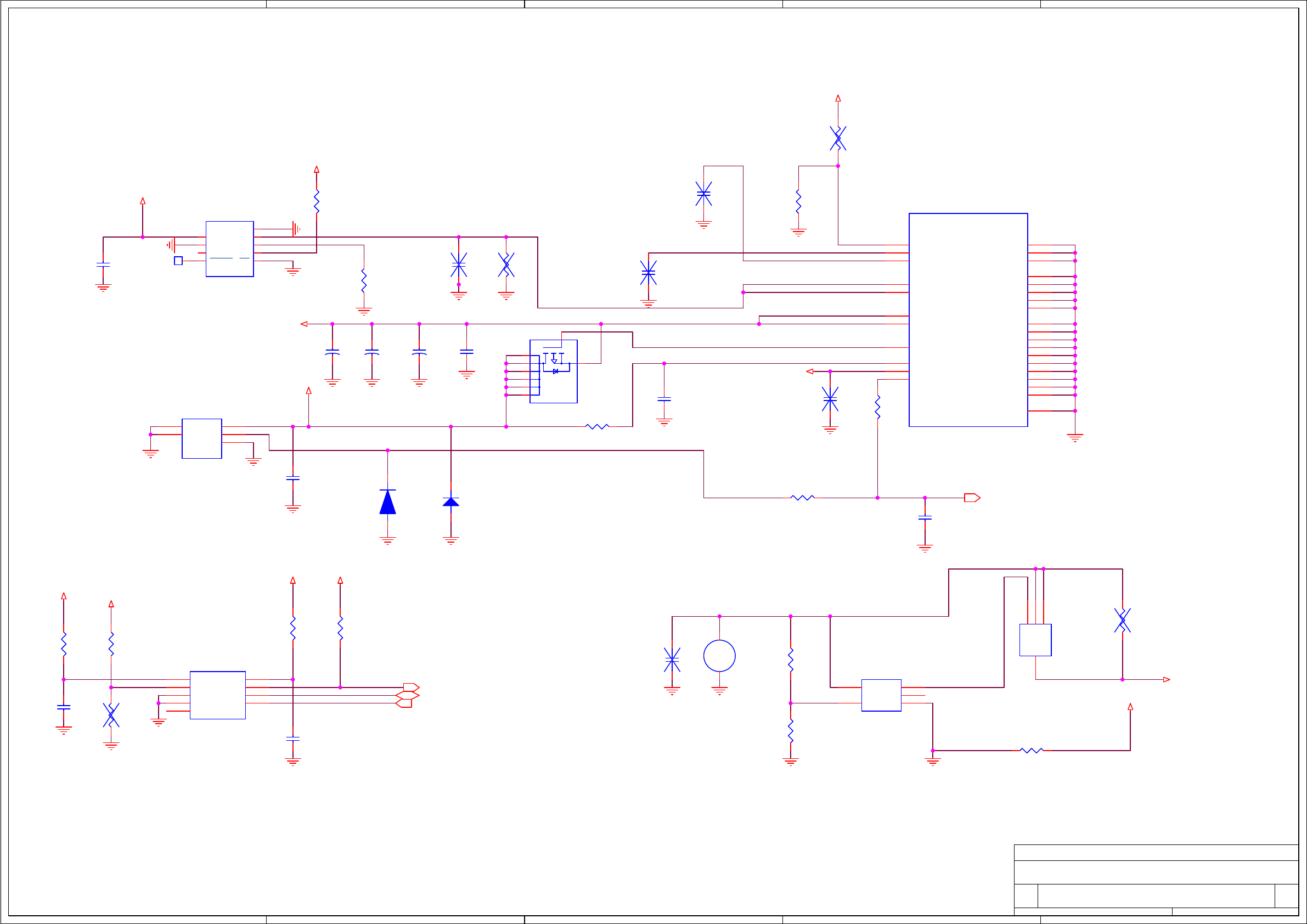Select the fourth capacitor in the capacitor row
This screenshot has width=1307, height=924.
point(466,352)
